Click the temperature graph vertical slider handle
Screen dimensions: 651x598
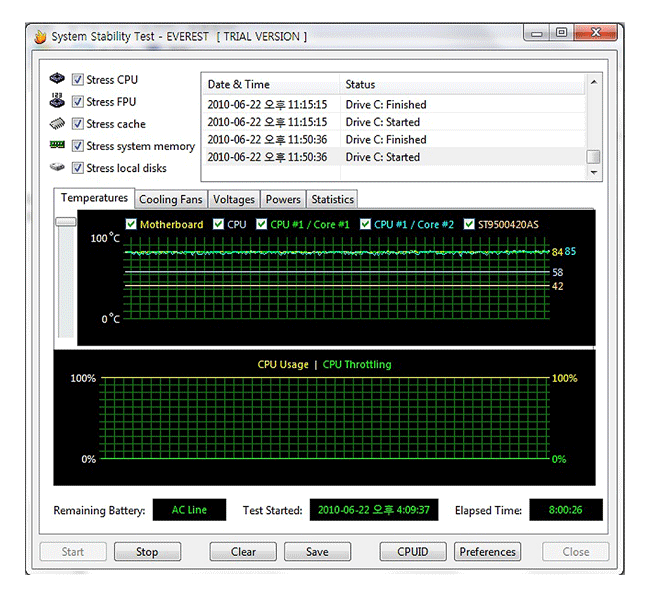[66, 221]
